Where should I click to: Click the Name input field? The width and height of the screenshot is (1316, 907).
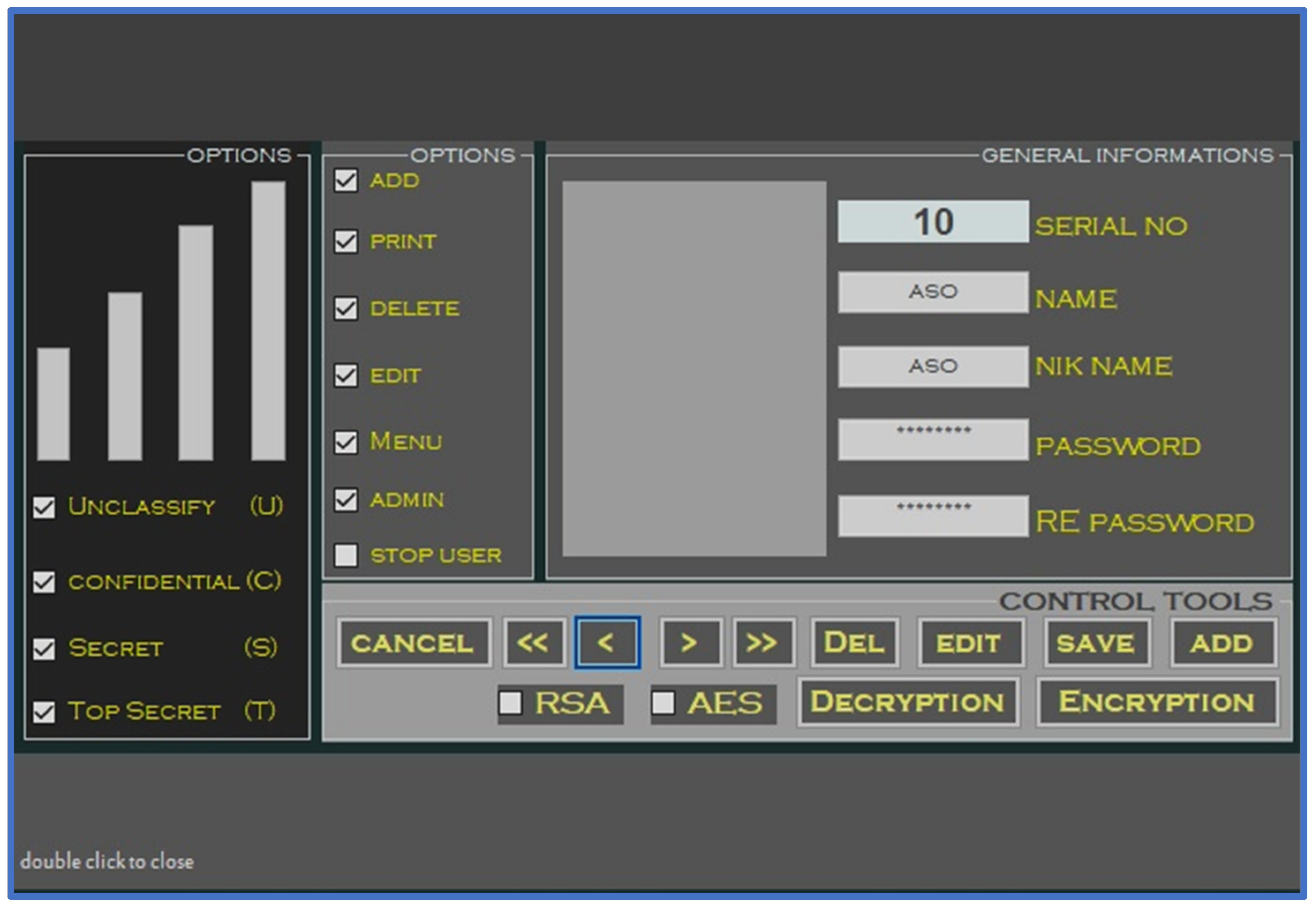click(x=933, y=292)
